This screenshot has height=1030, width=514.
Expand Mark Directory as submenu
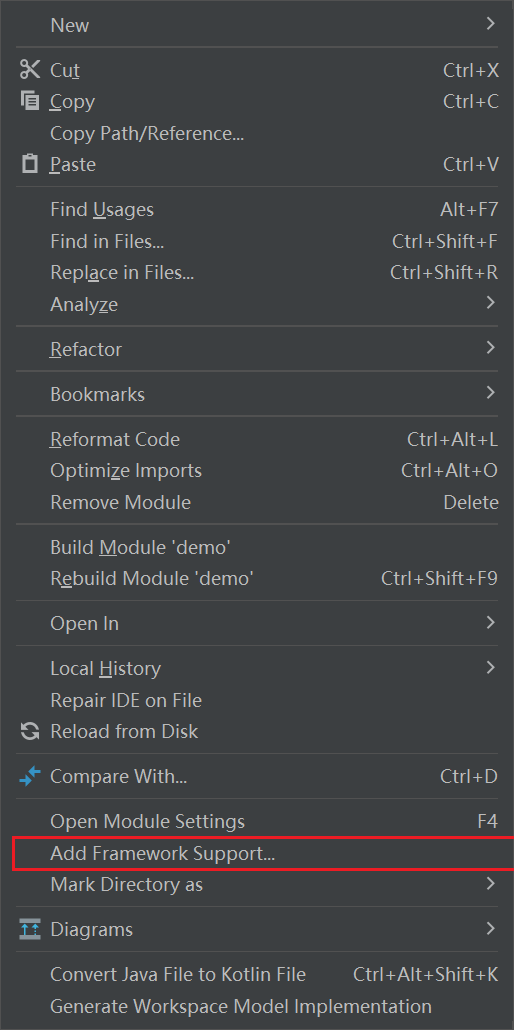[x=490, y=884]
